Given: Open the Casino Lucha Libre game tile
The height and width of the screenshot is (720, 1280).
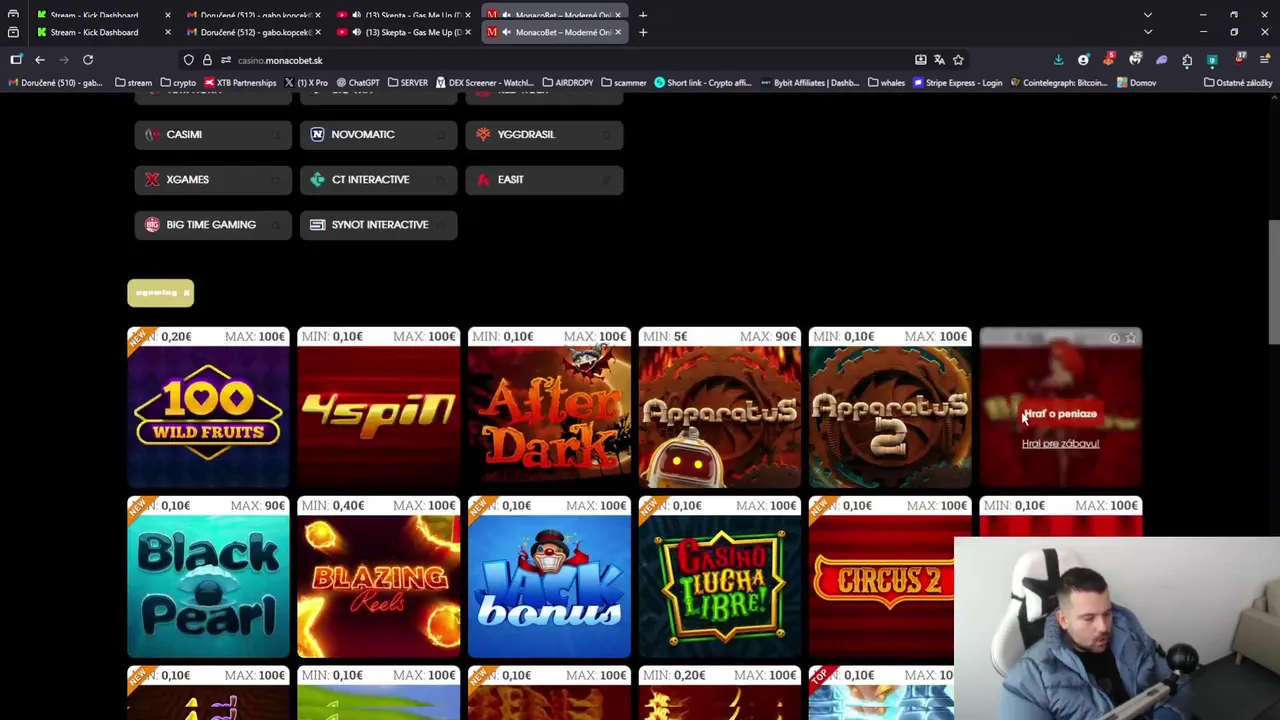Looking at the screenshot, I should pyautogui.click(x=720, y=577).
